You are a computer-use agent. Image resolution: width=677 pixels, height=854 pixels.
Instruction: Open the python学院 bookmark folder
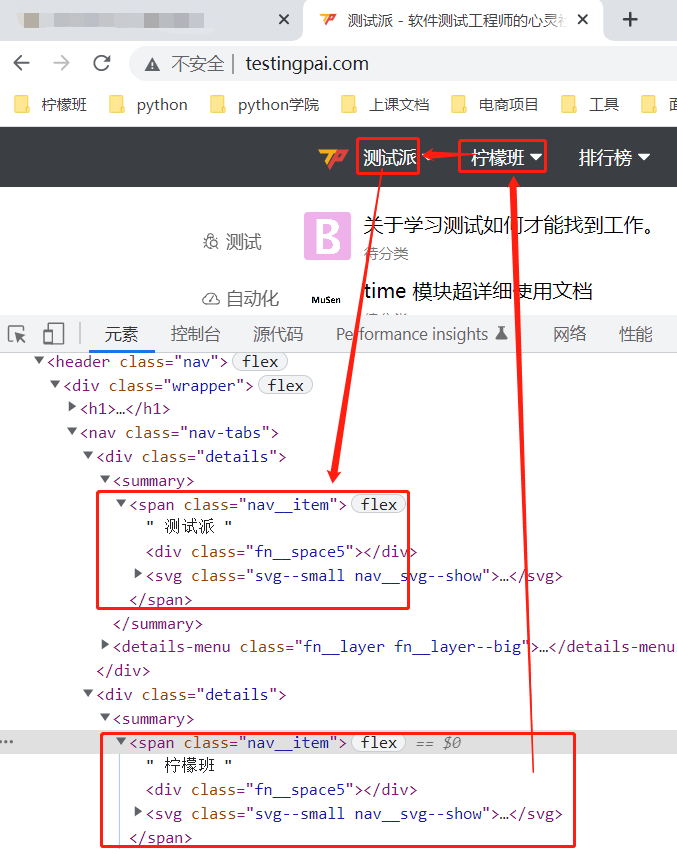(x=266, y=105)
